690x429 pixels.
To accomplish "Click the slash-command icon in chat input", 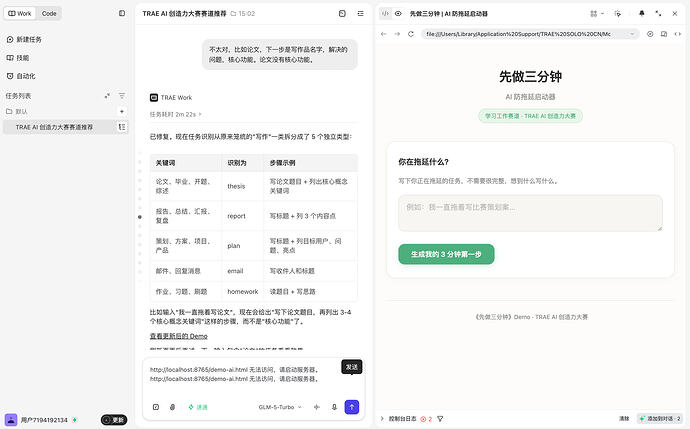I will [x=156, y=407].
